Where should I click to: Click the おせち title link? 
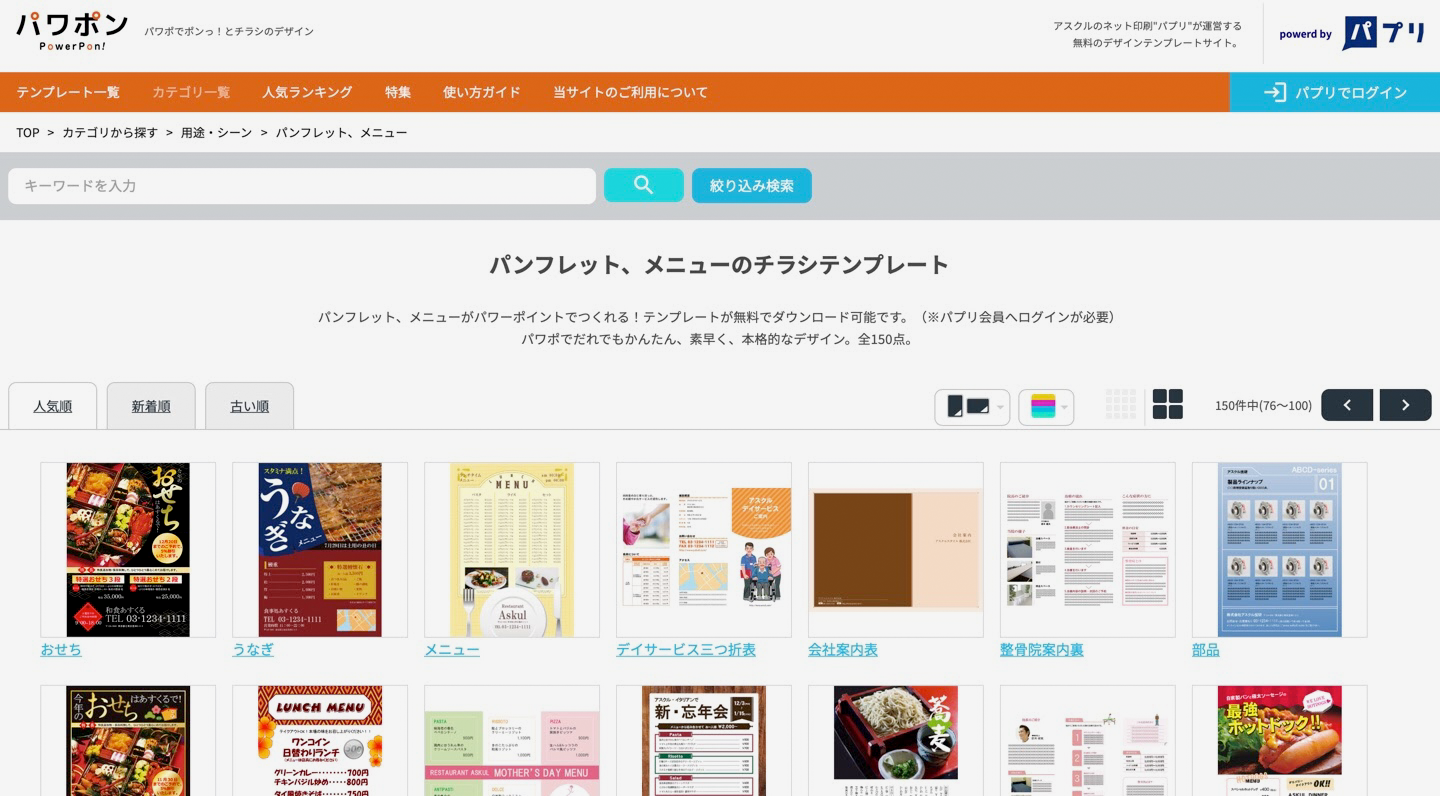click(x=61, y=649)
